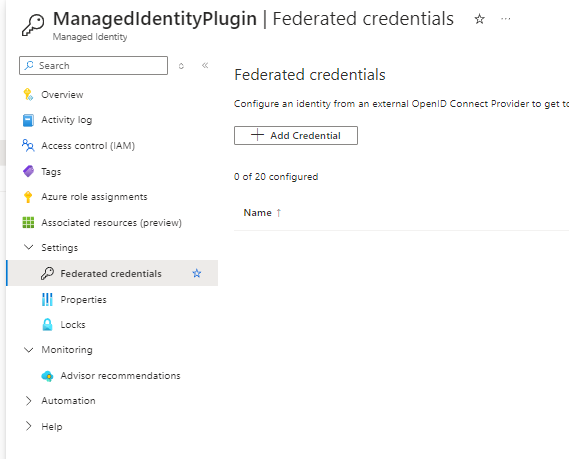
Task: Select the purple Tags icon
Action: coord(28,171)
